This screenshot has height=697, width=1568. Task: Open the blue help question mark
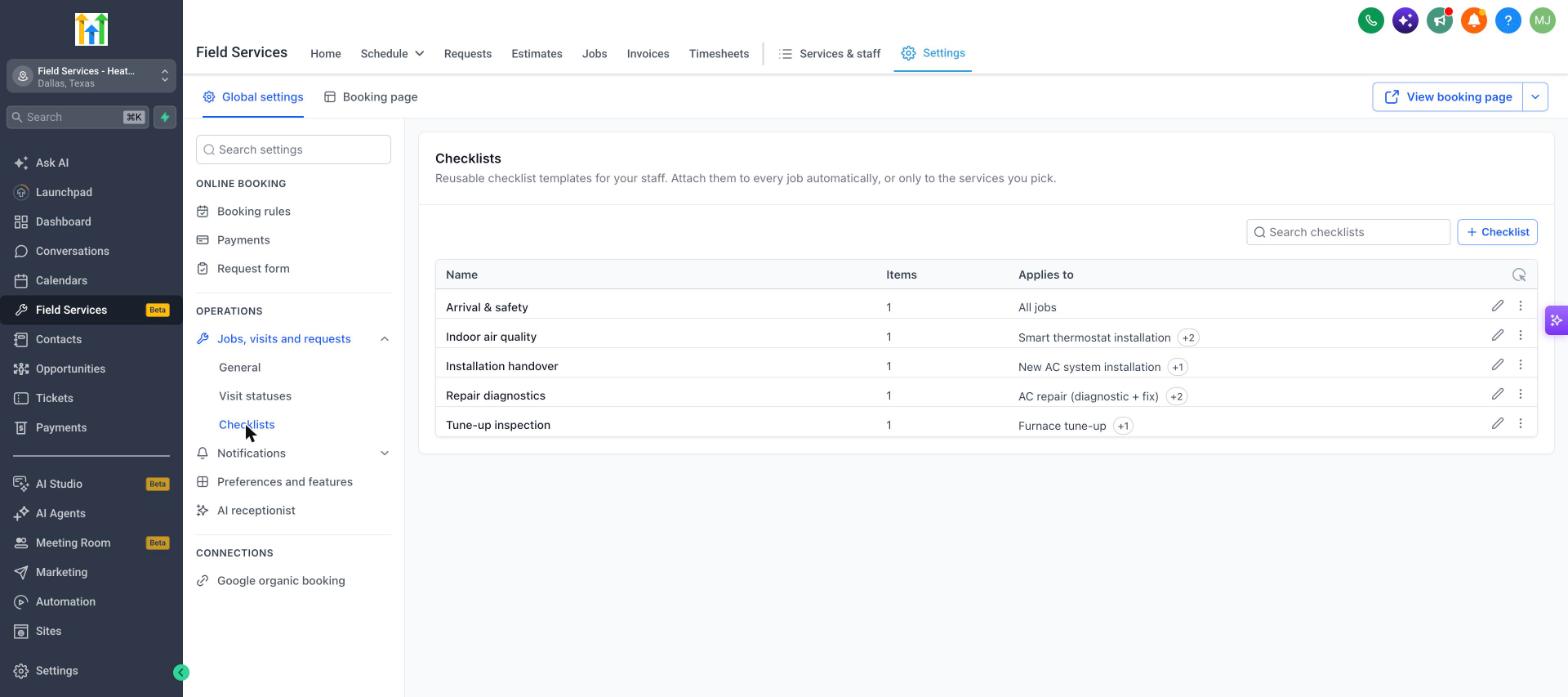pos(1508,20)
